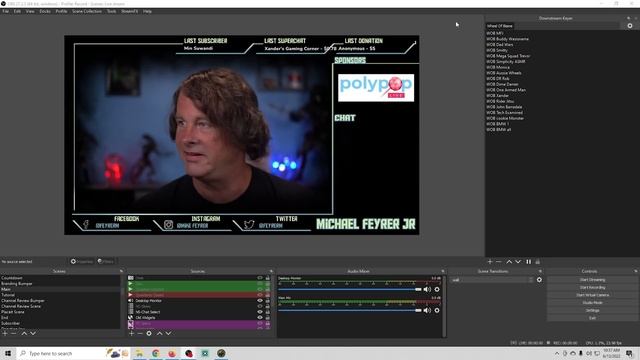Move downstream keyer item up
640x360 pixels.
509,262
